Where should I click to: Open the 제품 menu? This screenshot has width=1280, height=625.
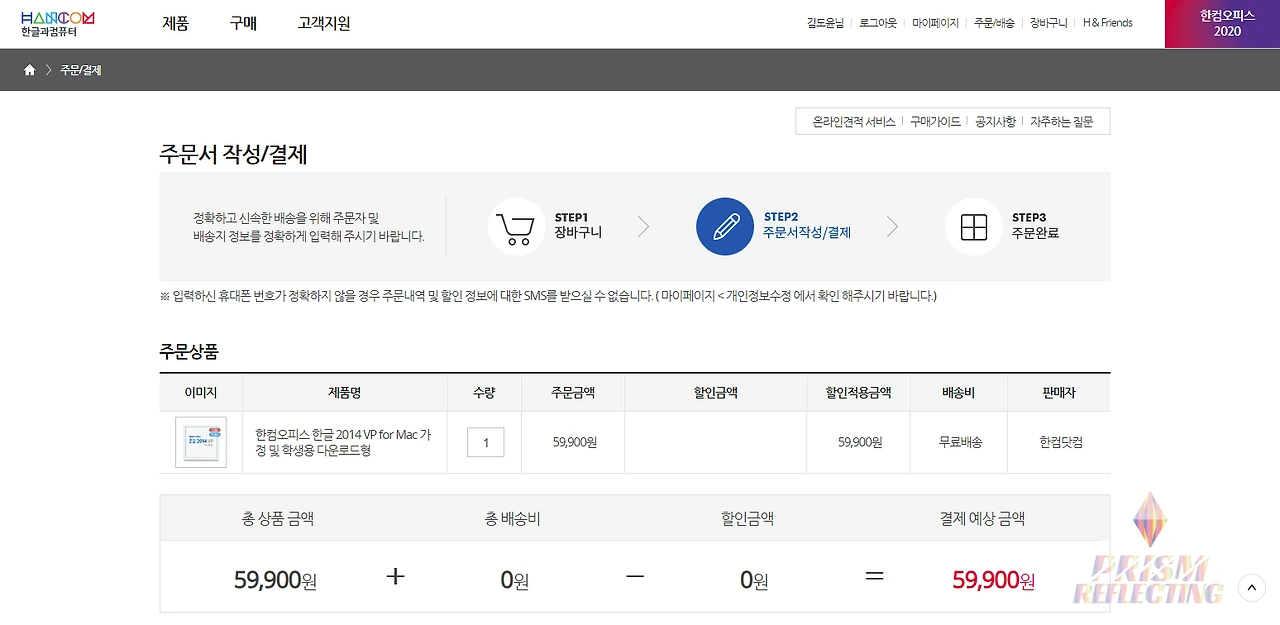[x=175, y=24]
